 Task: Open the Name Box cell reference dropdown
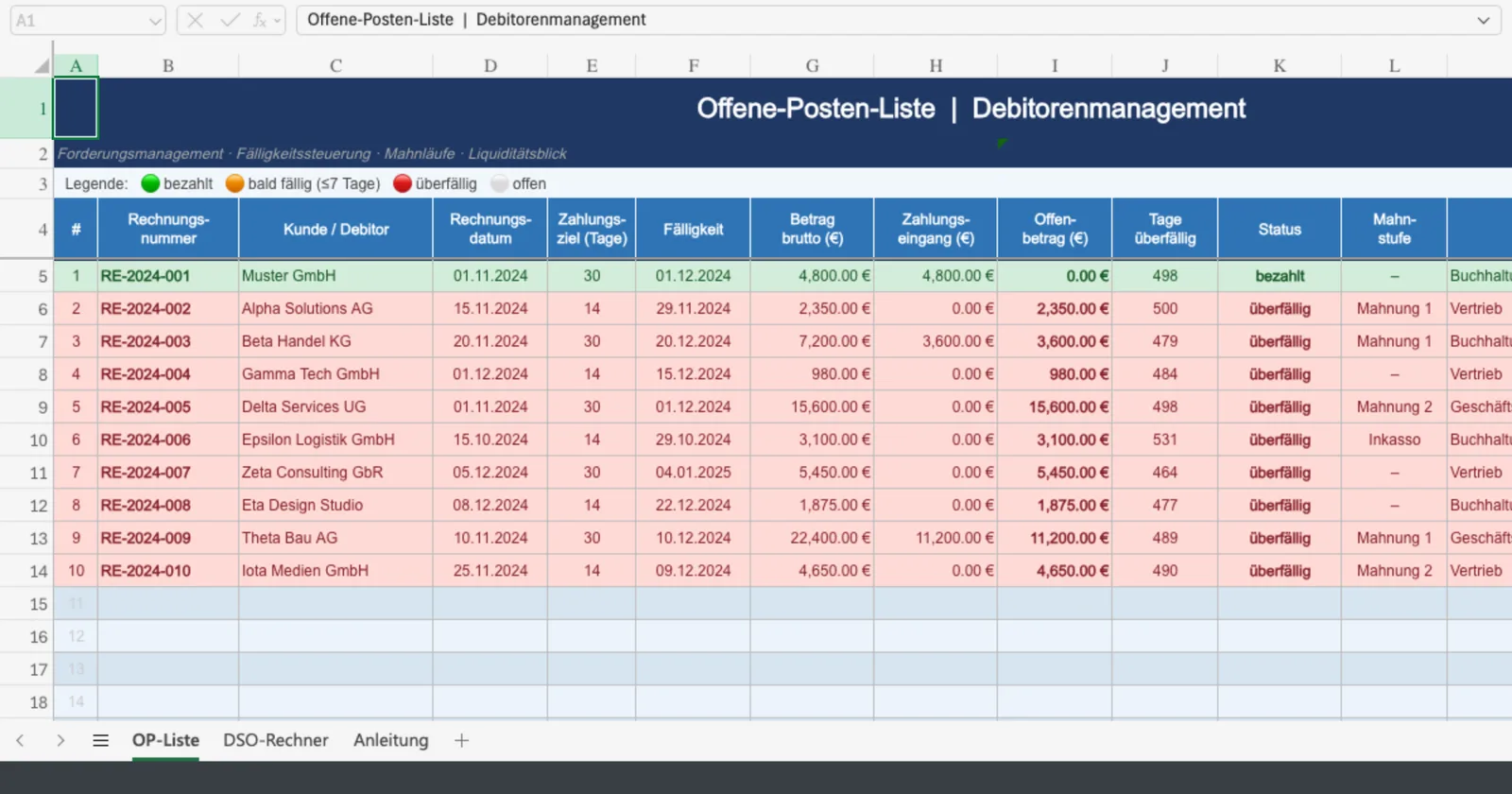pos(155,21)
